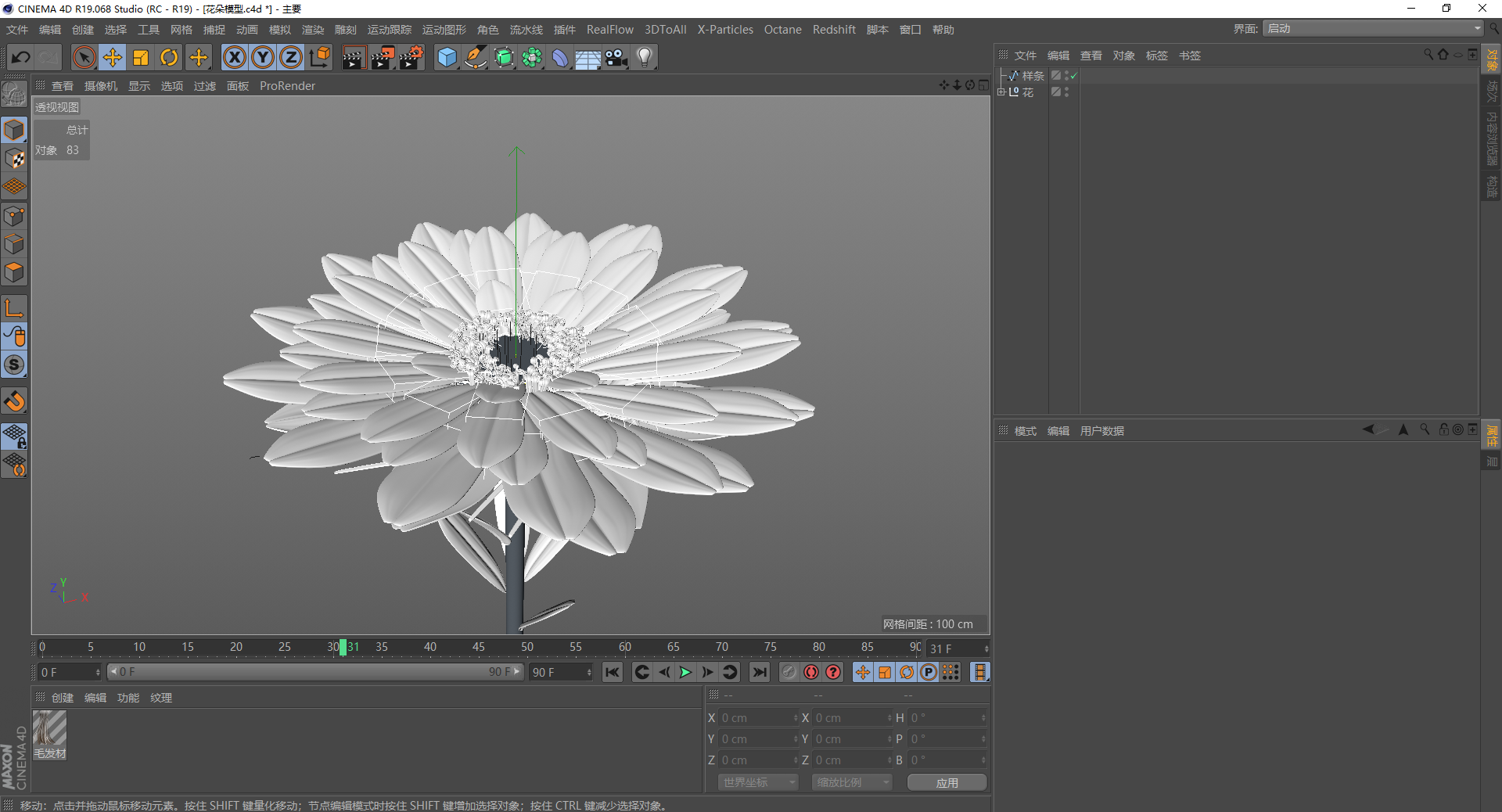Select the Move tool in the toolbar
Screen dimensions: 1502x812
(113, 57)
